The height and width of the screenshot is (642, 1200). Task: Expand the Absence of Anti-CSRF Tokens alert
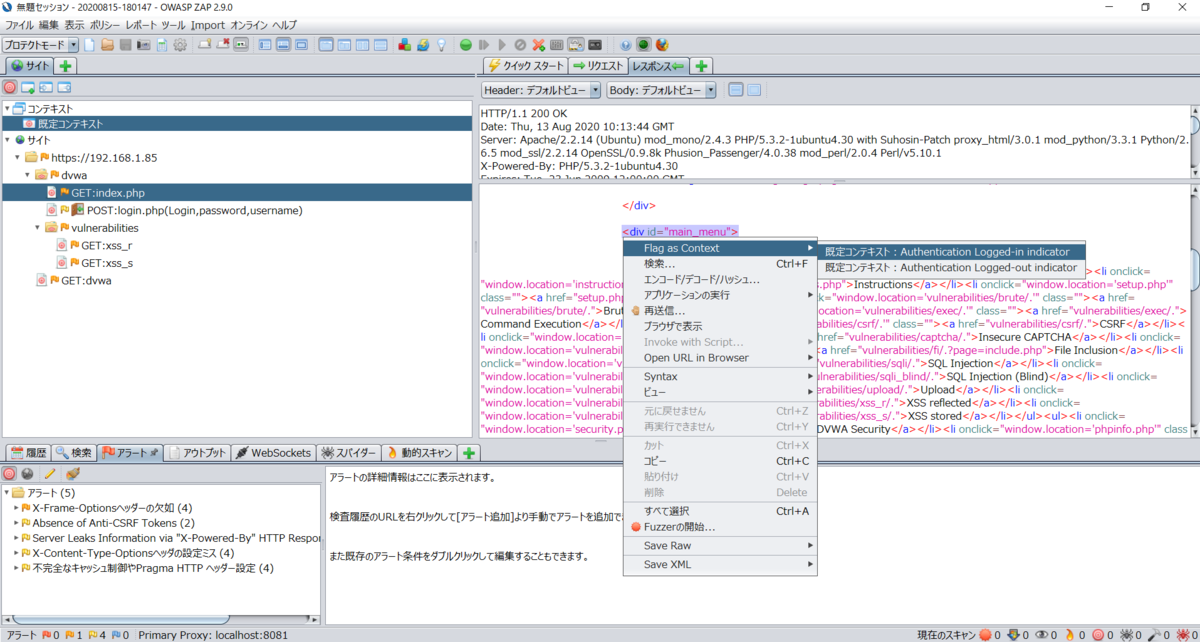coord(17,523)
